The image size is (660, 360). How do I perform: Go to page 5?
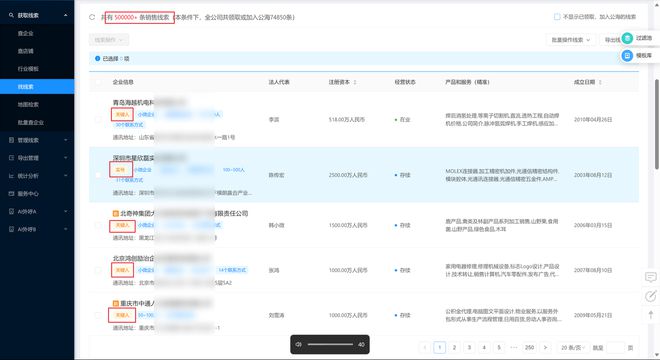coord(499,347)
